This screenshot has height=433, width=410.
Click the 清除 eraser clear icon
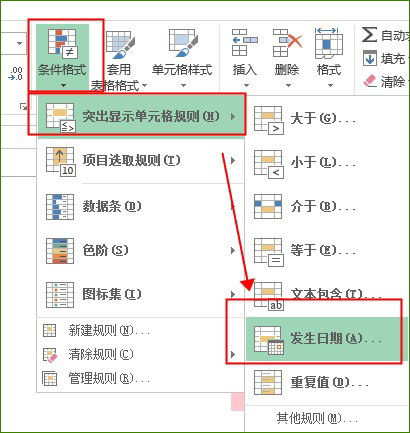tap(370, 81)
